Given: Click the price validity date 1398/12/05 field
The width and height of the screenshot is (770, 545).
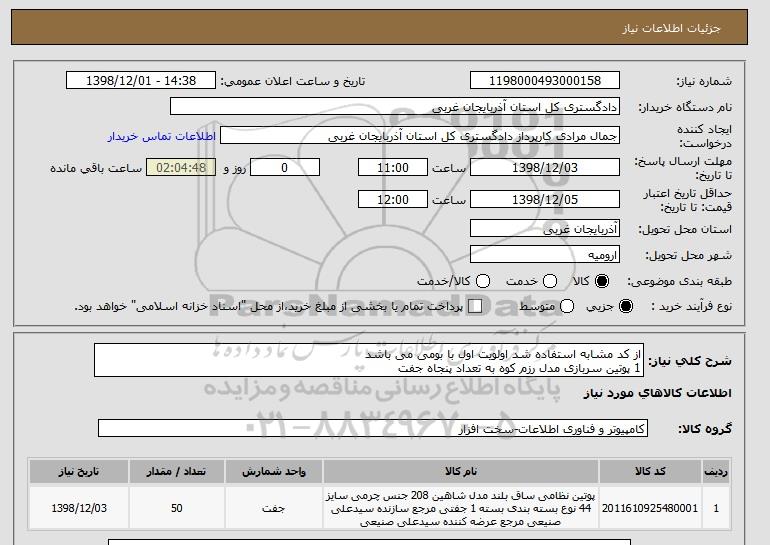Looking at the screenshot, I should click(545, 199).
